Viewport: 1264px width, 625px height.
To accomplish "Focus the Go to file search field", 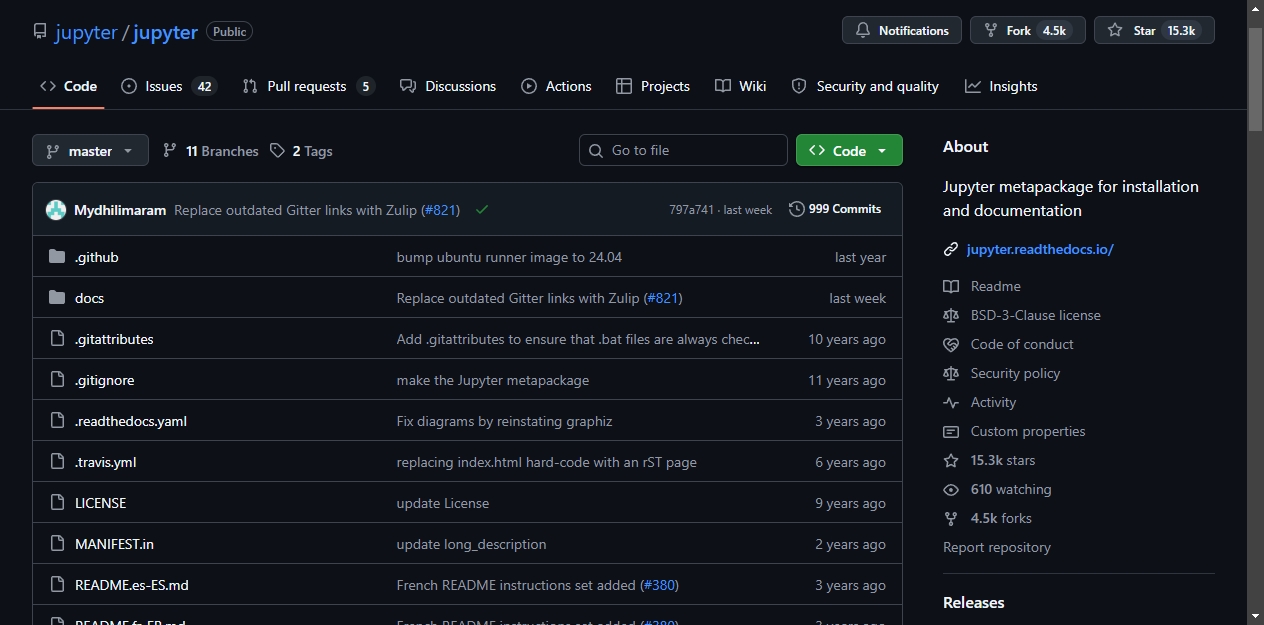I will [683, 150].
